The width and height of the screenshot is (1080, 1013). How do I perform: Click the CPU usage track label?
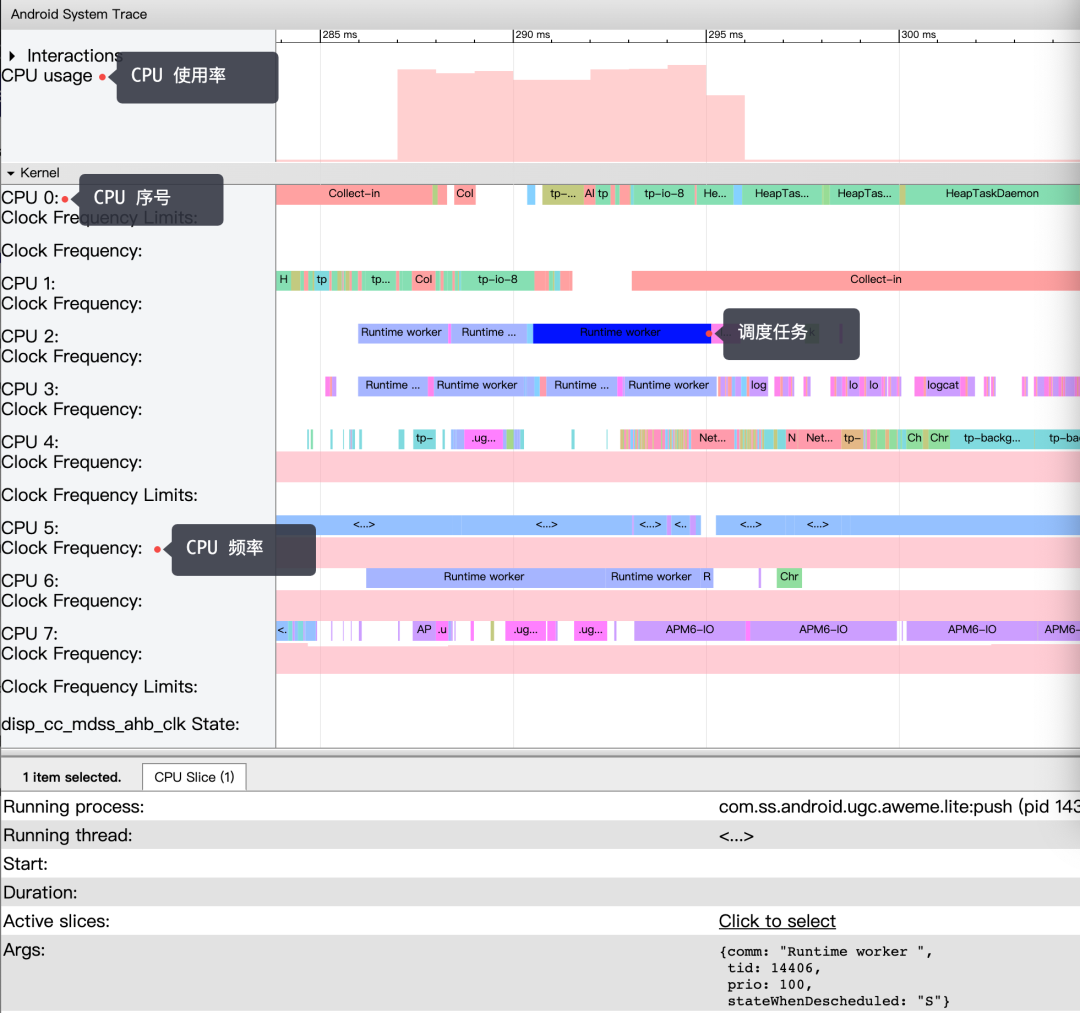(47, 76)
